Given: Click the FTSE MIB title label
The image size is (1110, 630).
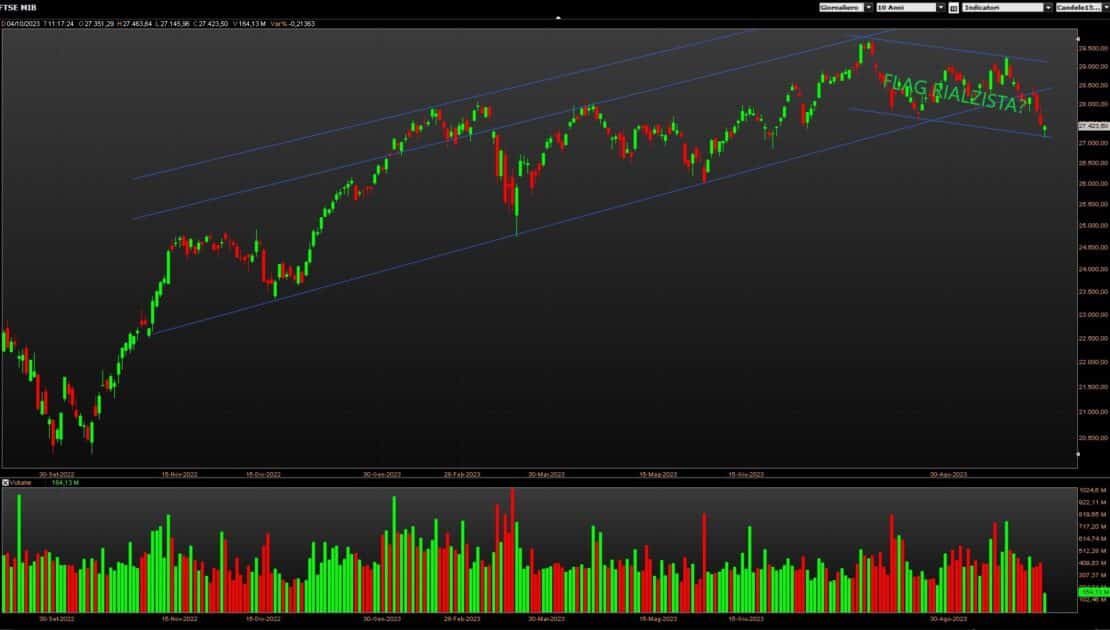Looking at the screenshot, I should click(19, 7).
